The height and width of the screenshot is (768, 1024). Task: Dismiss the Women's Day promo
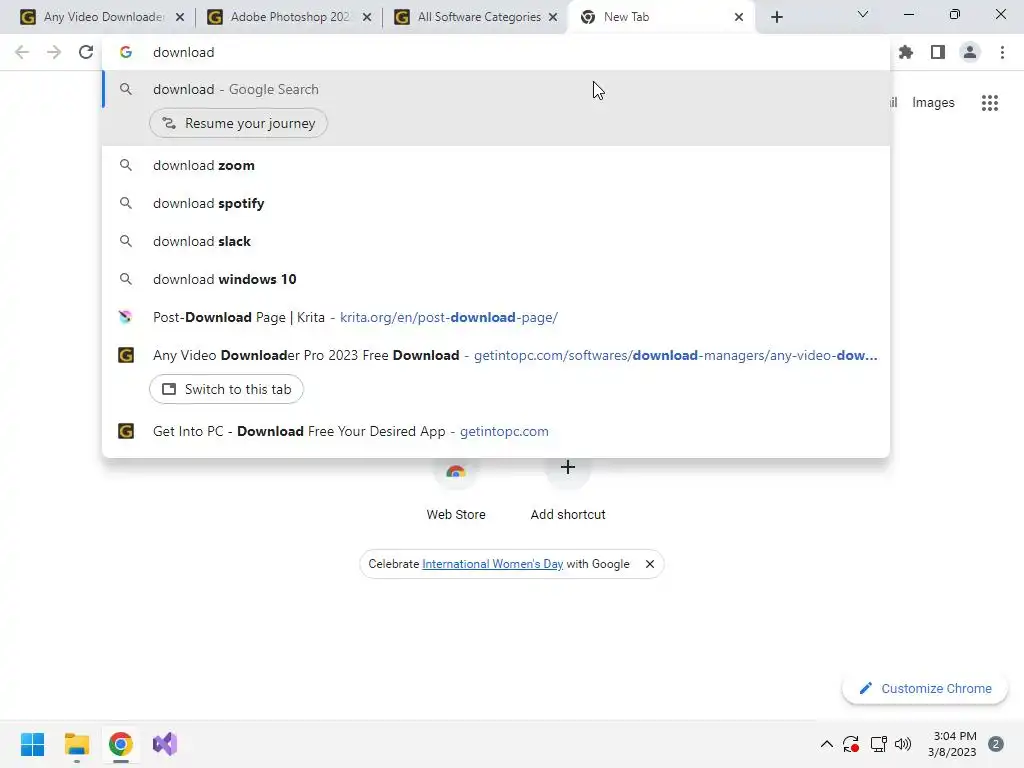click(x=650, y=564)
